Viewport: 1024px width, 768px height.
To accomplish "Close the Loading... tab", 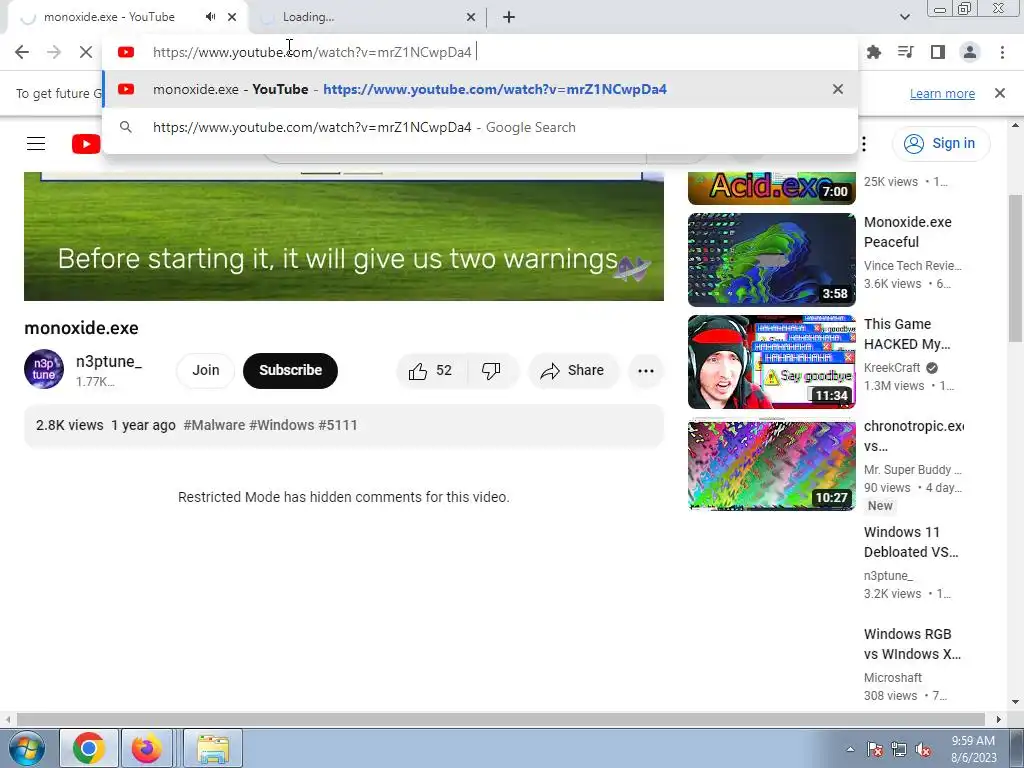I will (471, 17).
